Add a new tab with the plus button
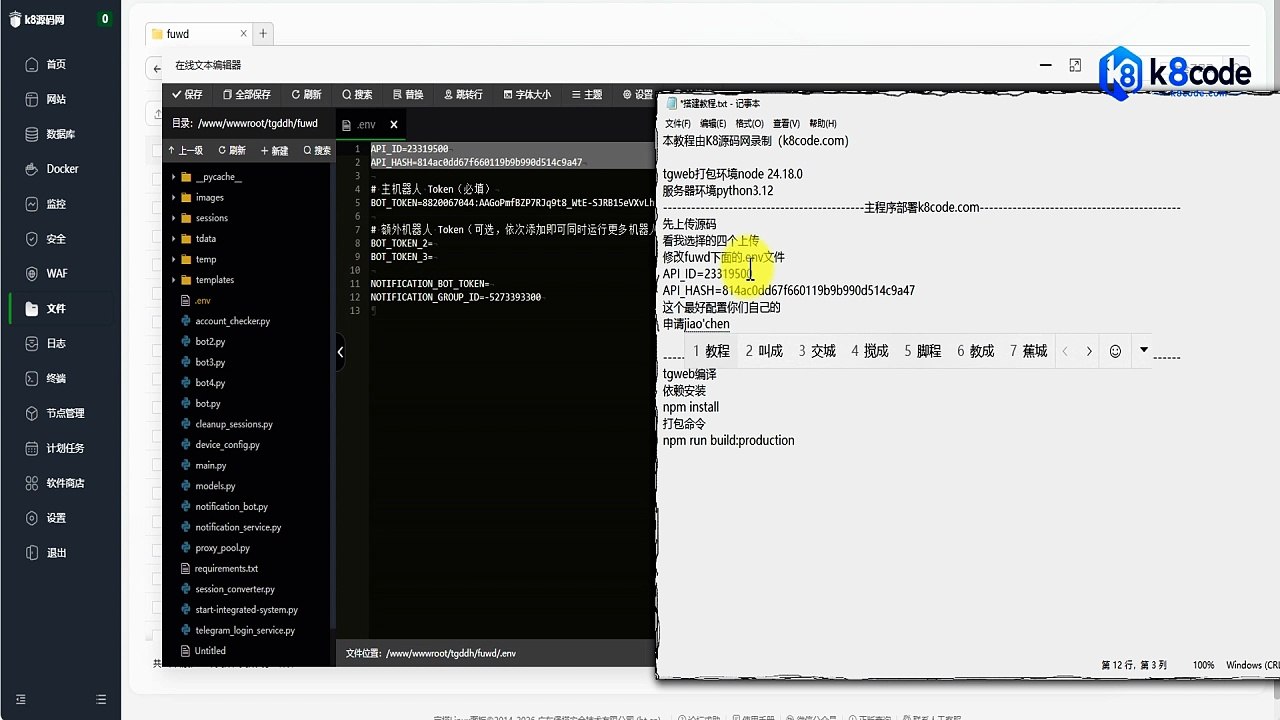Screen dimensions: 1280x720 coord(264,33)
